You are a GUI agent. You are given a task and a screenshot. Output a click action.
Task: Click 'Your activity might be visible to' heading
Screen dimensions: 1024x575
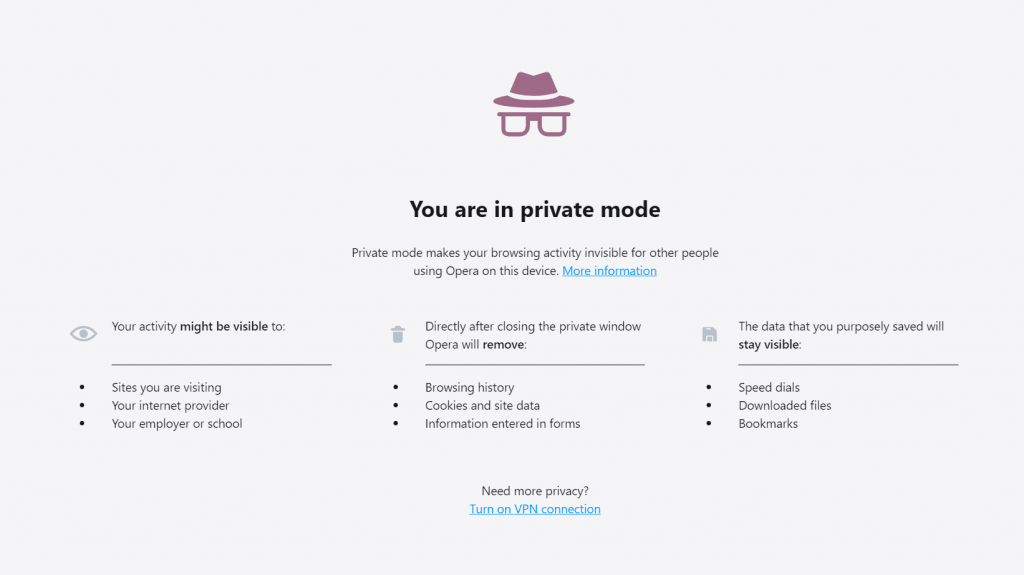click(199, 326)
